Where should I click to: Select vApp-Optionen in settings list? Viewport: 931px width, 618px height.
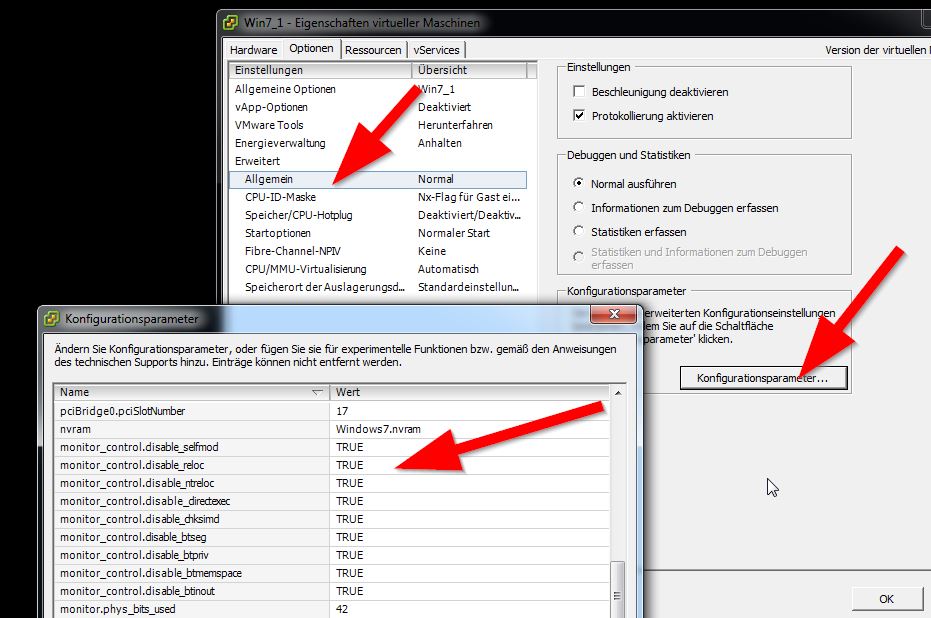(x=271, y=107)
